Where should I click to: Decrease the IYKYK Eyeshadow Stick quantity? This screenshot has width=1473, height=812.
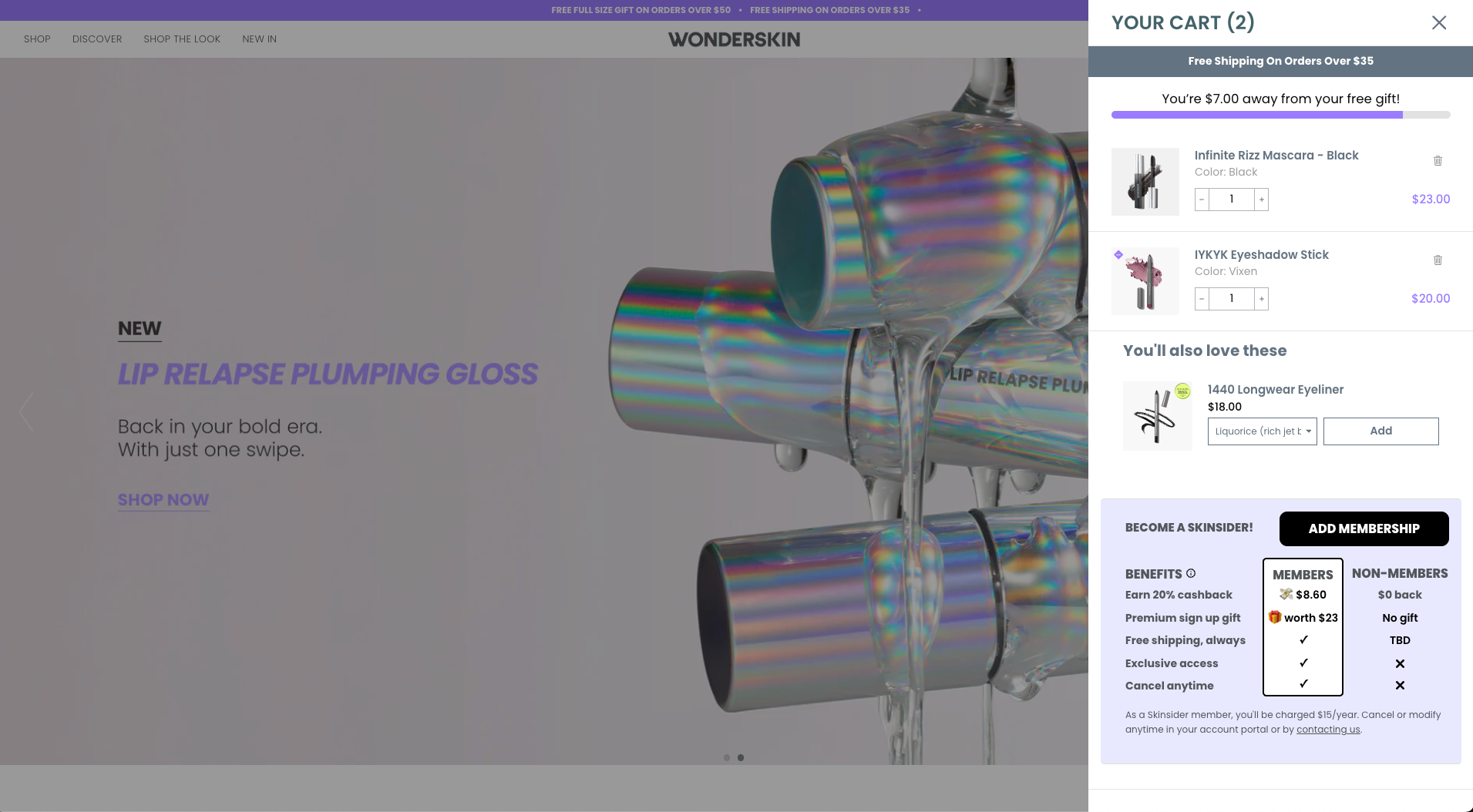coord(1202,299)
